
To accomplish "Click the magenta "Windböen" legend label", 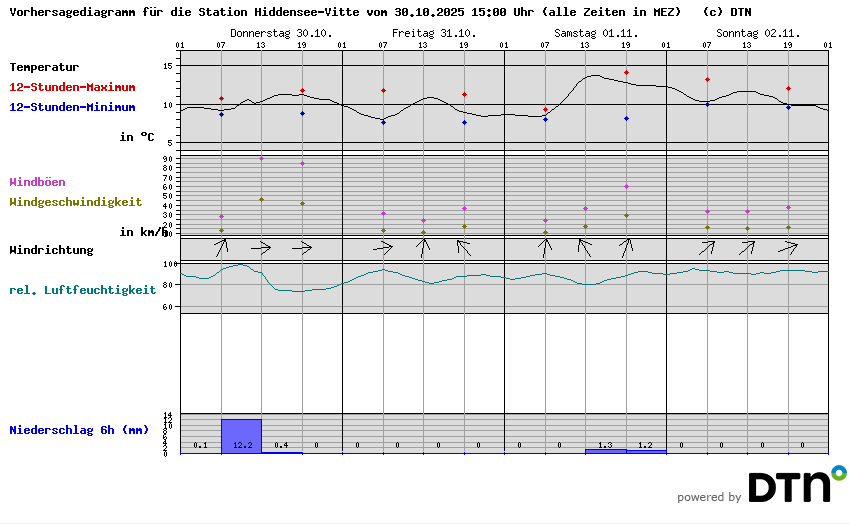I will click(x=37, y=182).
